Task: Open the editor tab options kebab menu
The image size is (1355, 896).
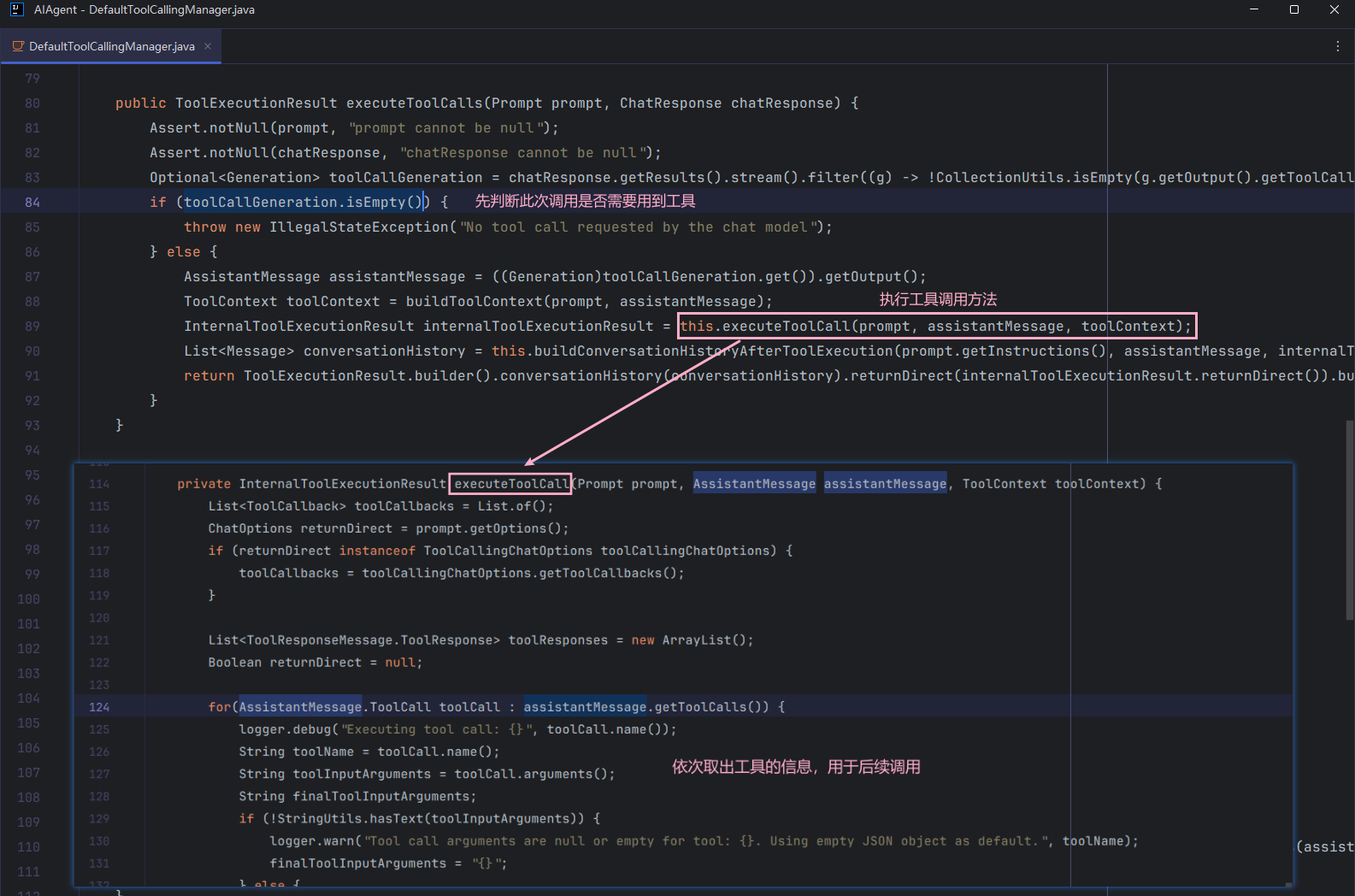Action: pos(1338,46)
